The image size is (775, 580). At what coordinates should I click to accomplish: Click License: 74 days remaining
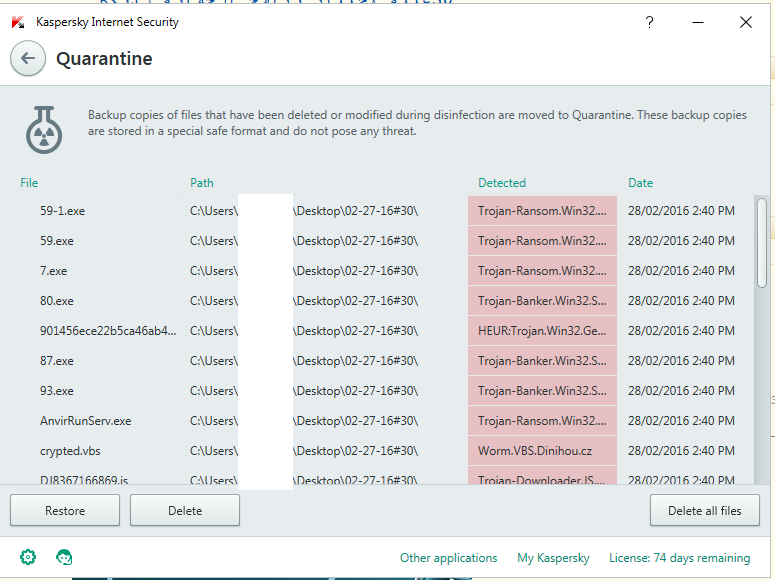click(680, 558)
